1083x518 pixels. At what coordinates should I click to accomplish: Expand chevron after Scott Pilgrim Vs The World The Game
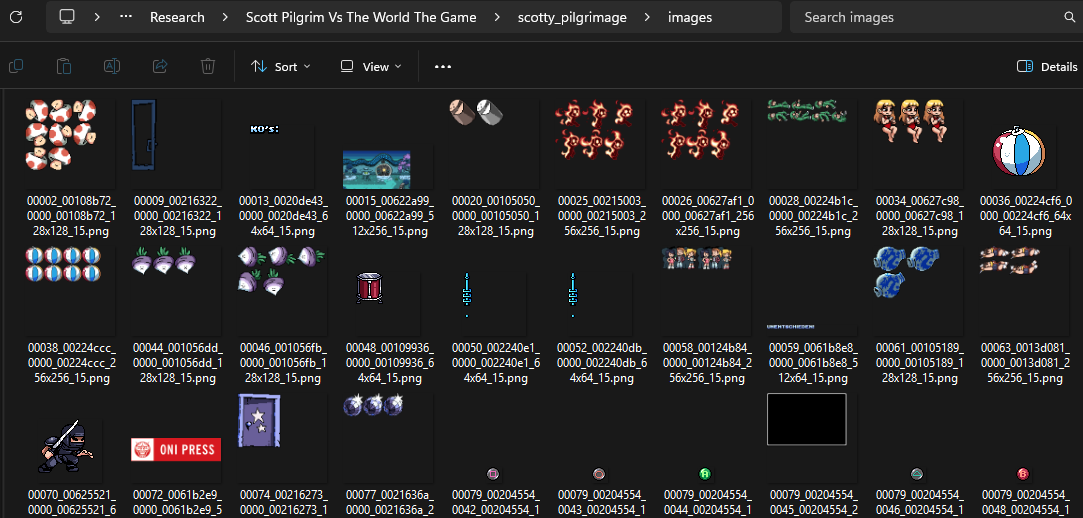[497, 17]
